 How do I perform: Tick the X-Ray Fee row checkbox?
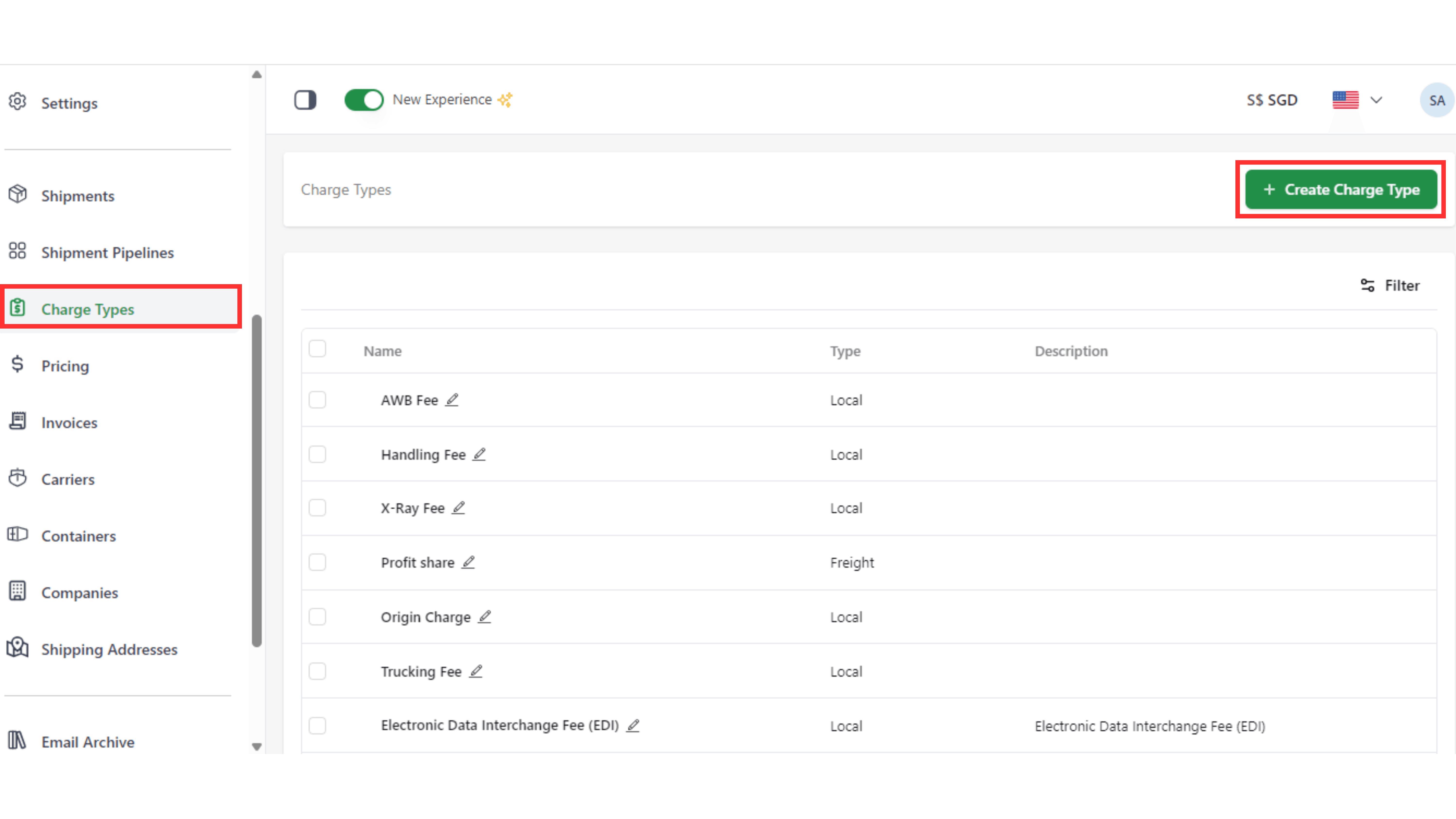(x=318, y=508)
